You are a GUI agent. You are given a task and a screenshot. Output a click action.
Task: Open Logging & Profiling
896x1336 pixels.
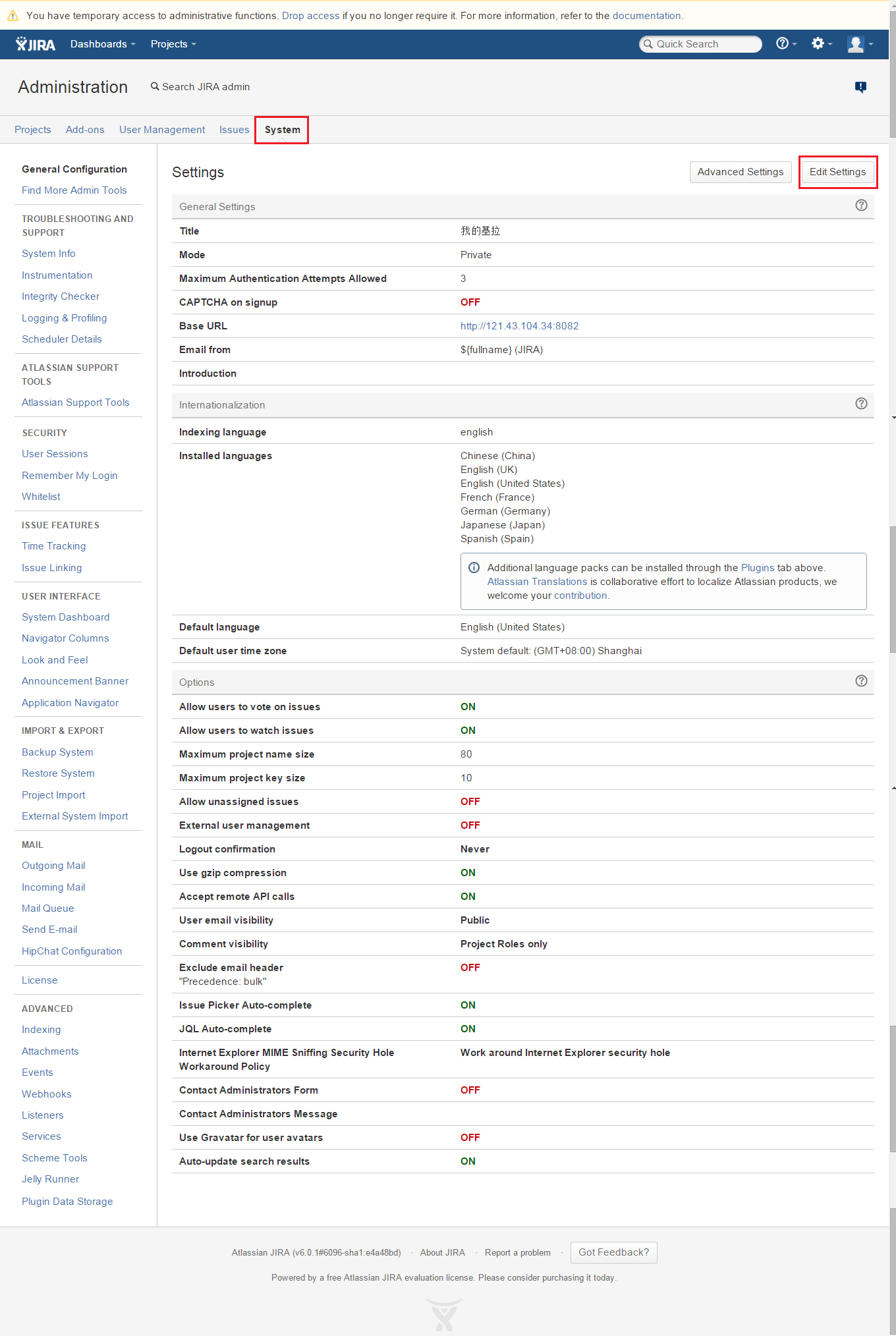point(65,318)
